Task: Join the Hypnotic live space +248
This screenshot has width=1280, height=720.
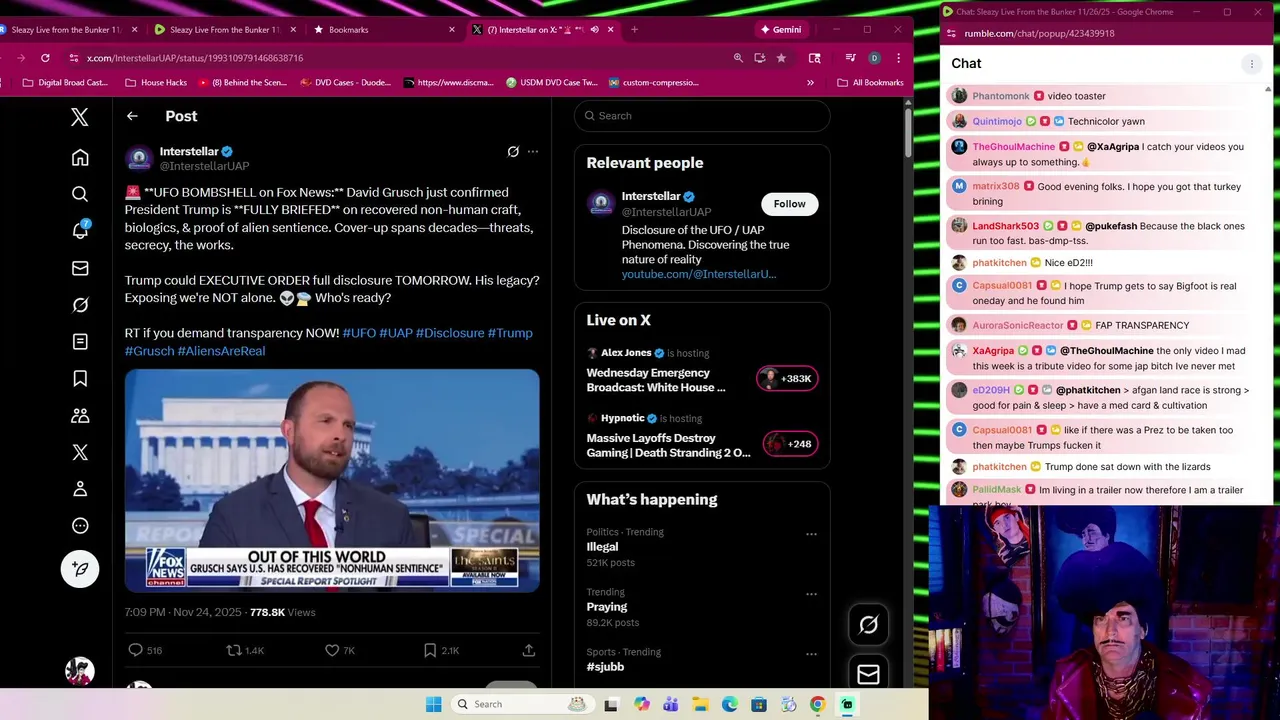Action: click(790, 444)
